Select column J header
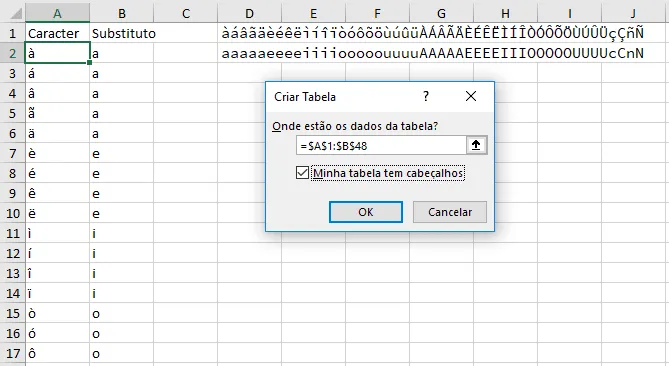This screenshot has height=366, width=669. pos(633,14)
